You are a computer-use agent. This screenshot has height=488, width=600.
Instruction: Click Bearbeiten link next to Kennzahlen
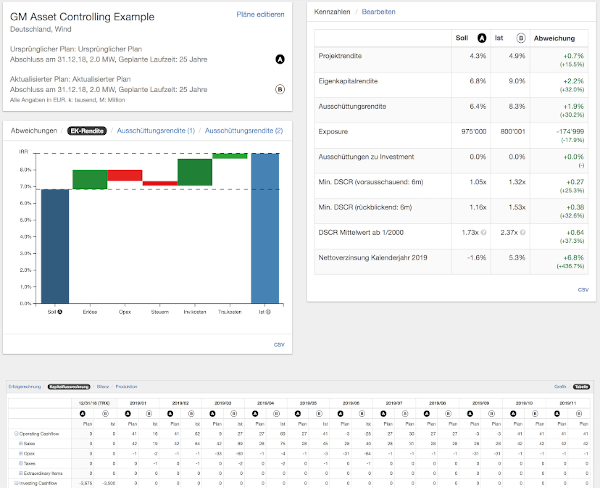[x=377, y=13]
